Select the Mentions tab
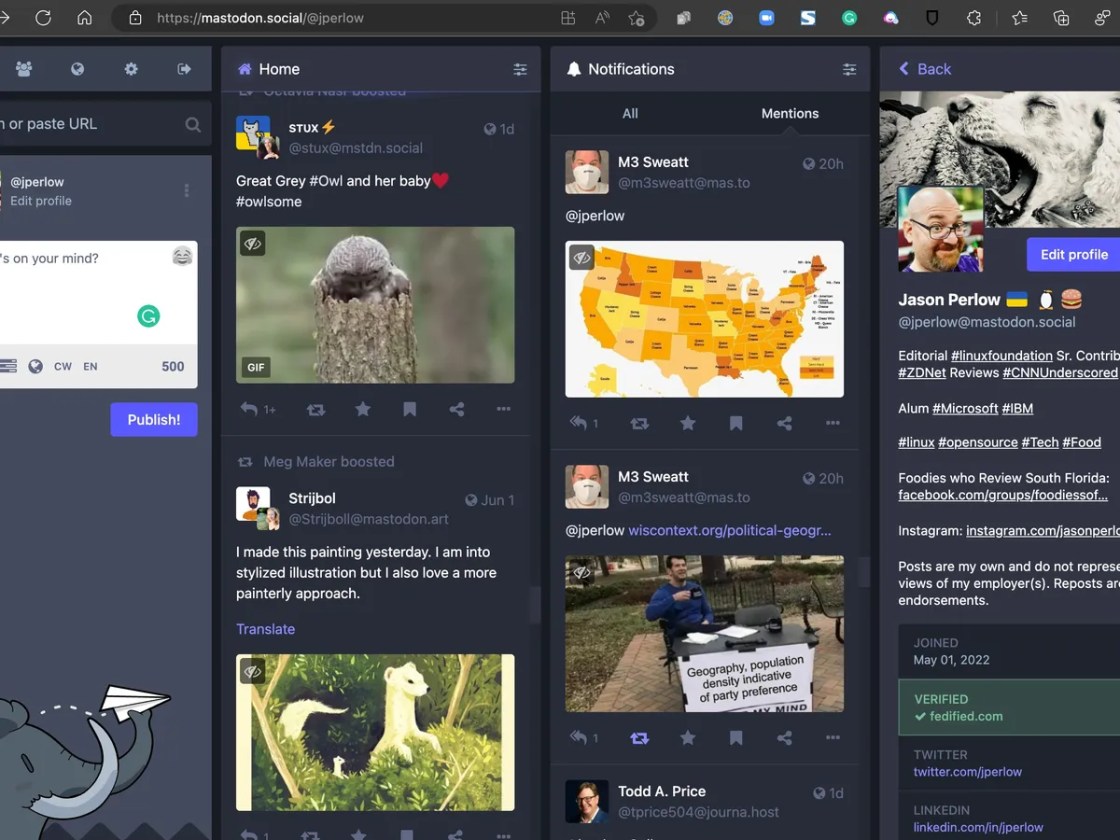 click(789, 113)
